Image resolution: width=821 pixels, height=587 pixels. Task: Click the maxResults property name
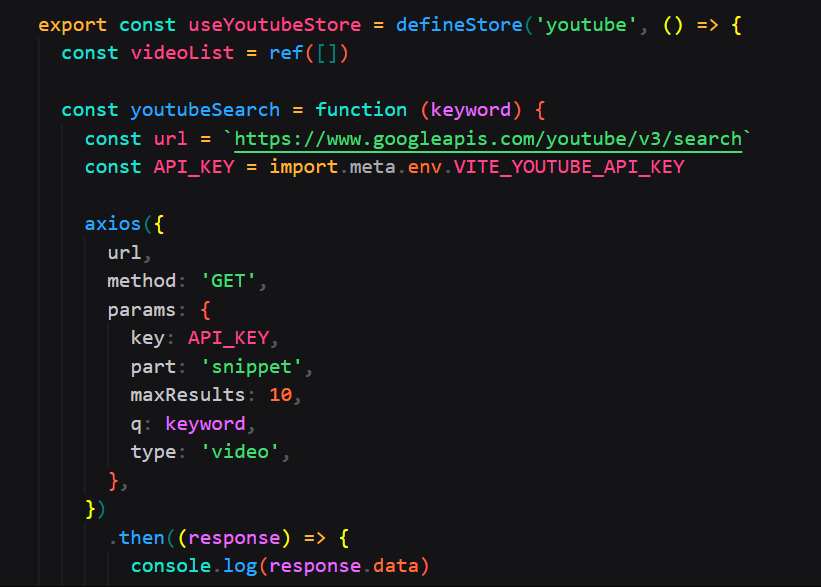tap(188, 395)
